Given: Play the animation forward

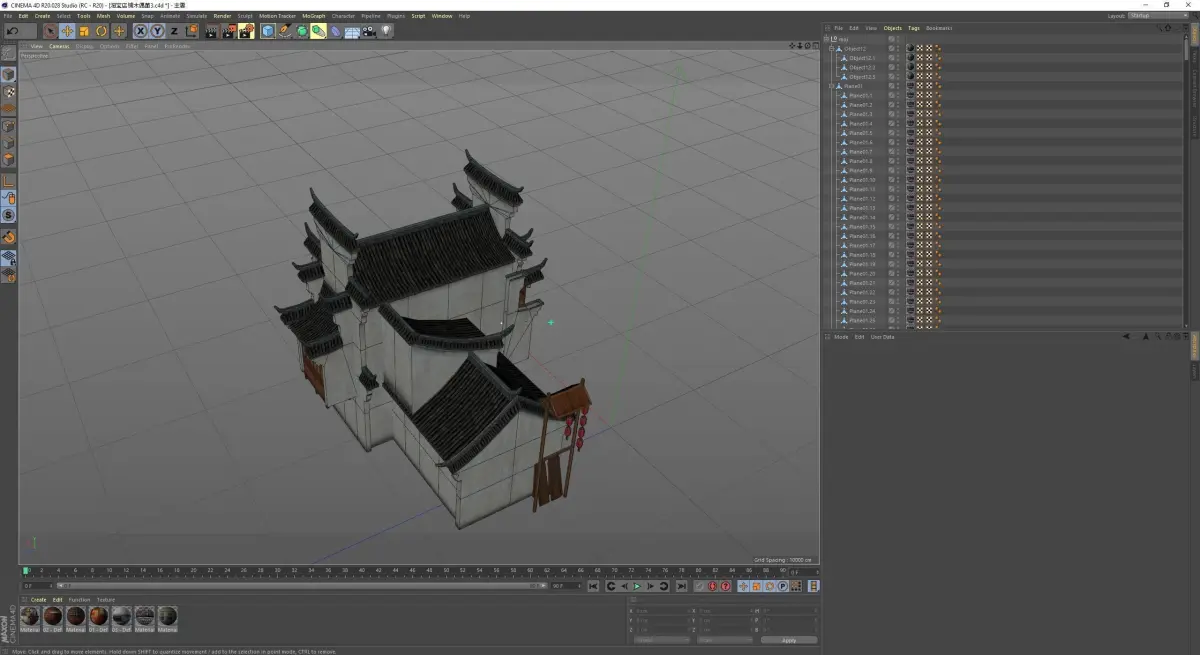Looking at the screenshot, I should pos(637,586).
